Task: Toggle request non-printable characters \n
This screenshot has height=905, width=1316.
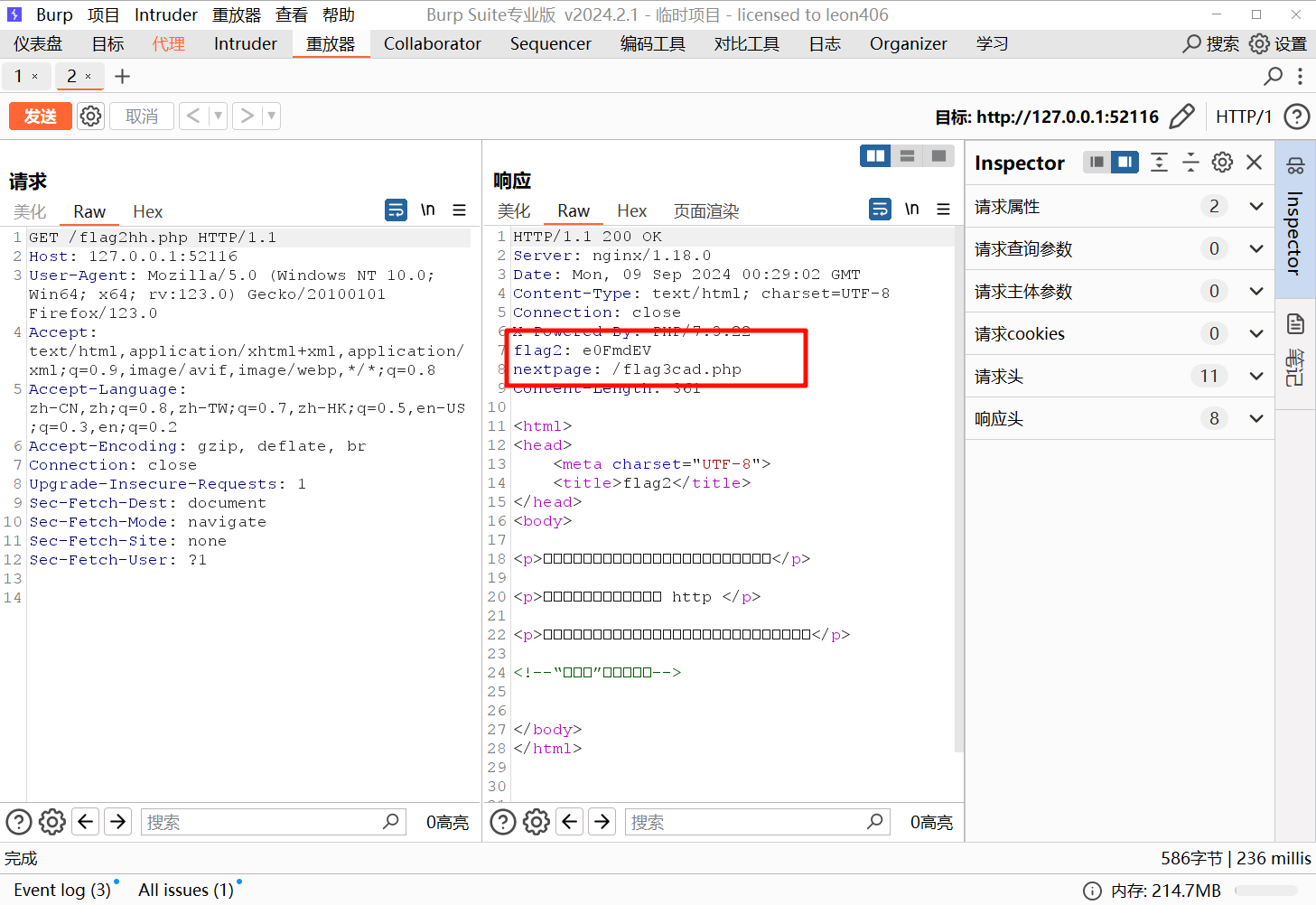Action: 428,210
